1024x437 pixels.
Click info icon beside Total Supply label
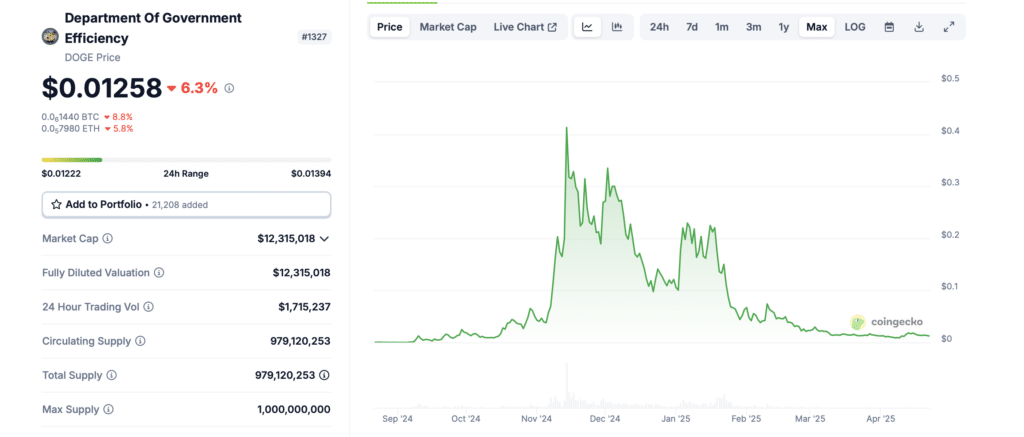(x=112, y=375)
